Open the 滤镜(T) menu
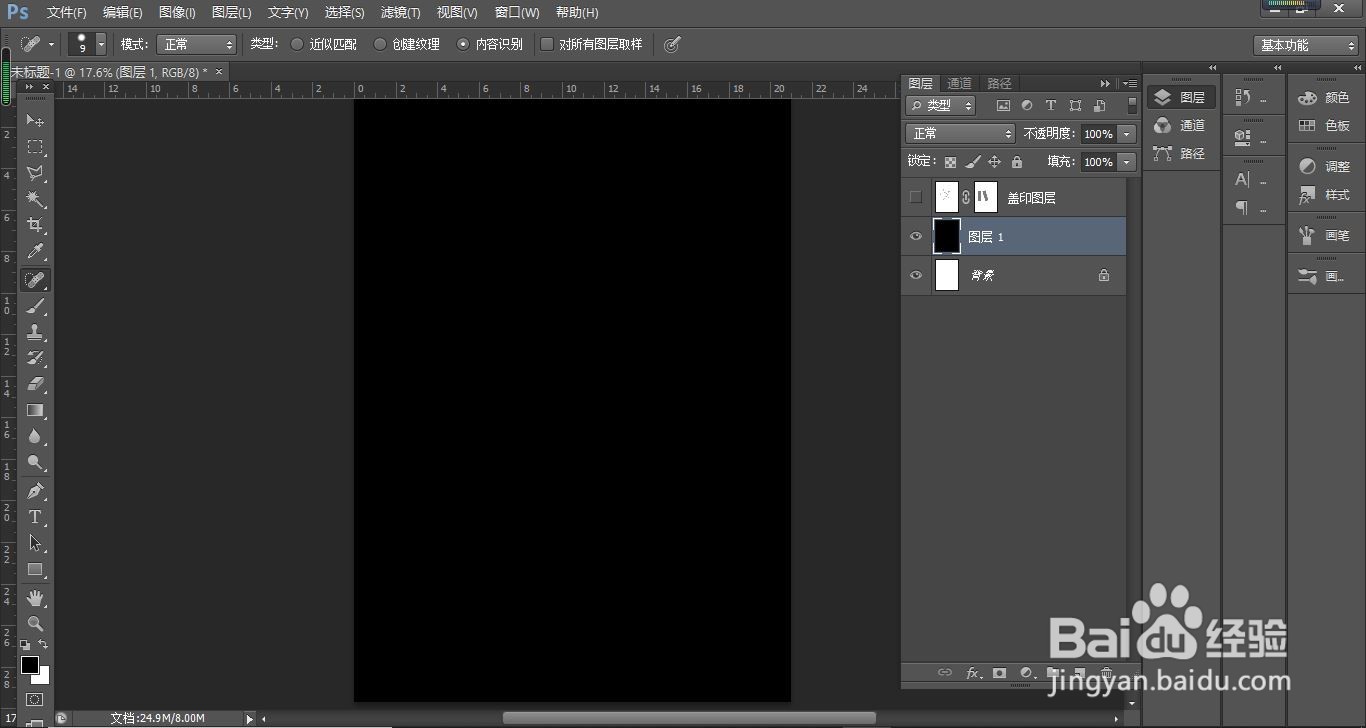This screenshot has height=728, width=1366. [400, 13]
